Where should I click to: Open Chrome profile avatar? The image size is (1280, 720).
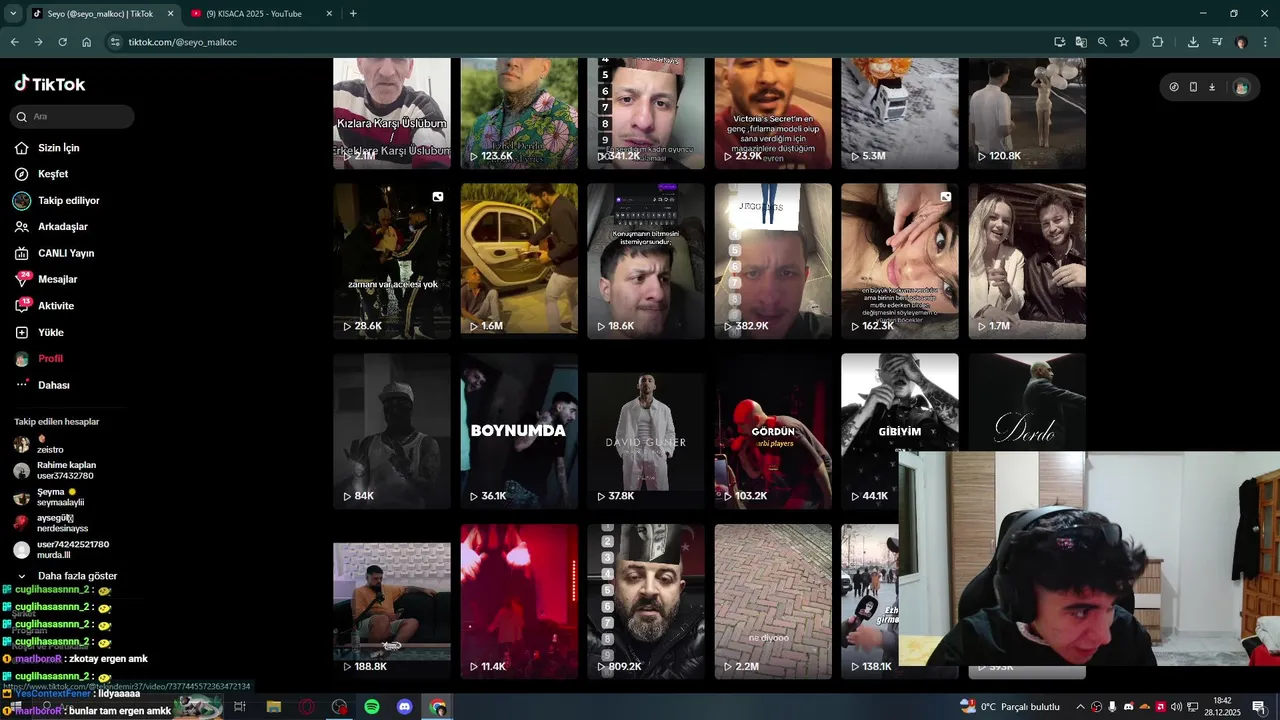pyautogui.click(x=1241, y=42)
